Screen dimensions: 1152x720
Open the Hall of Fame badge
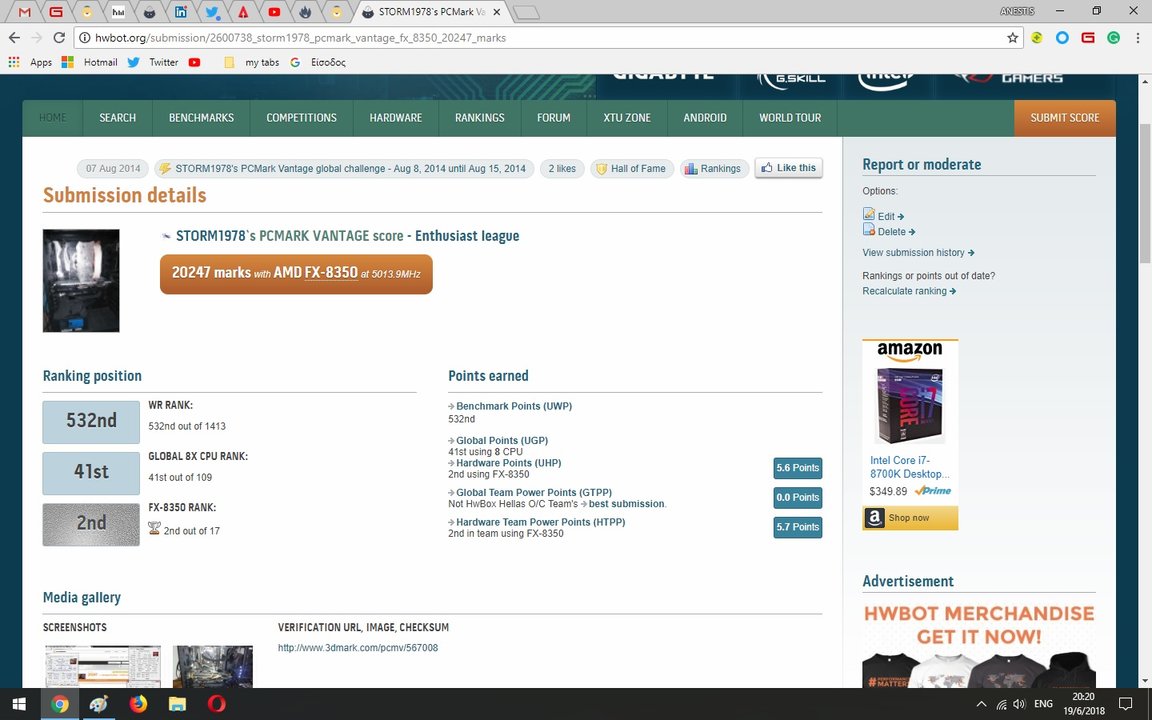tap(631, 168)
